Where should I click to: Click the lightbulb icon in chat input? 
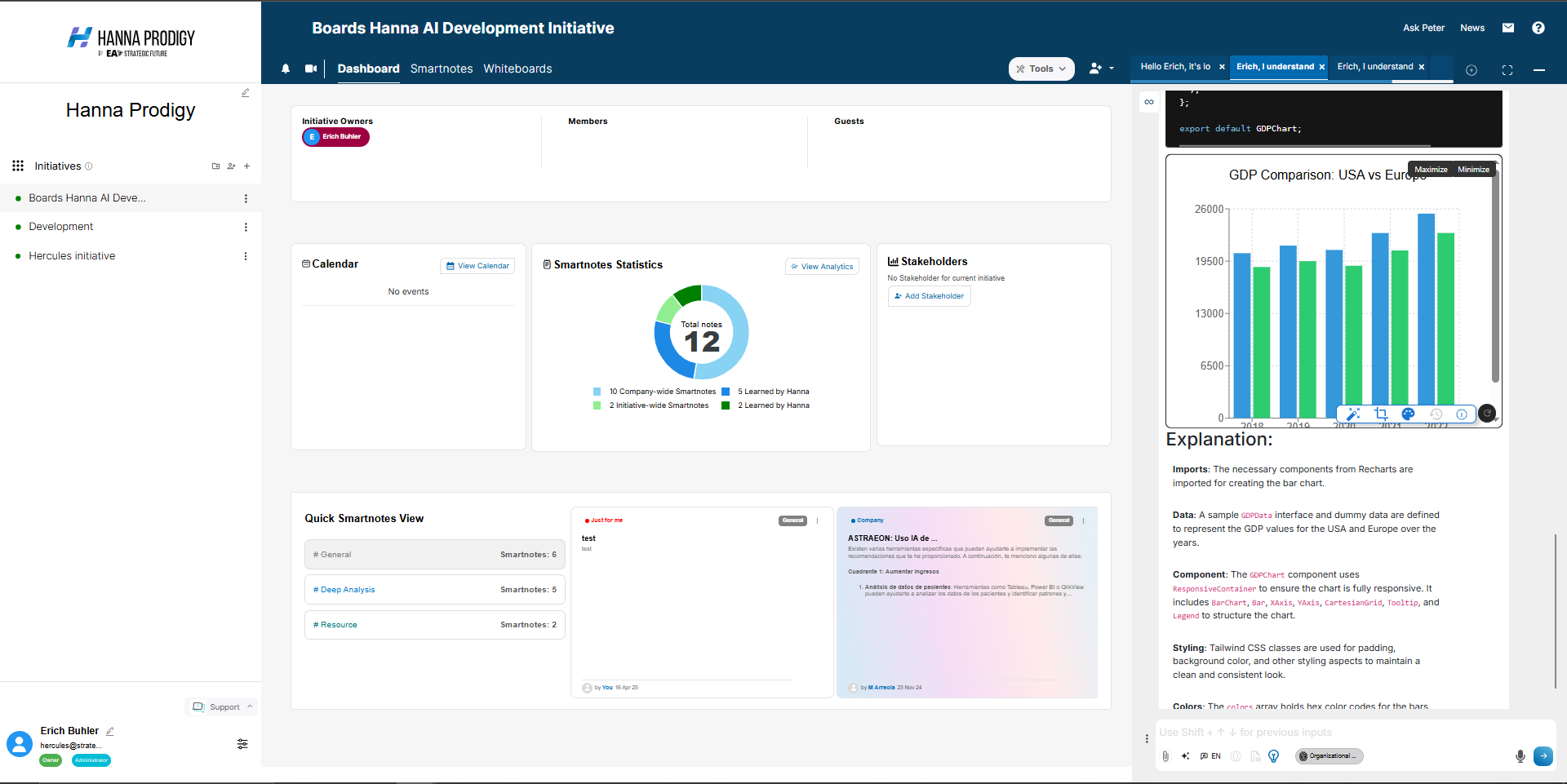1274,756
